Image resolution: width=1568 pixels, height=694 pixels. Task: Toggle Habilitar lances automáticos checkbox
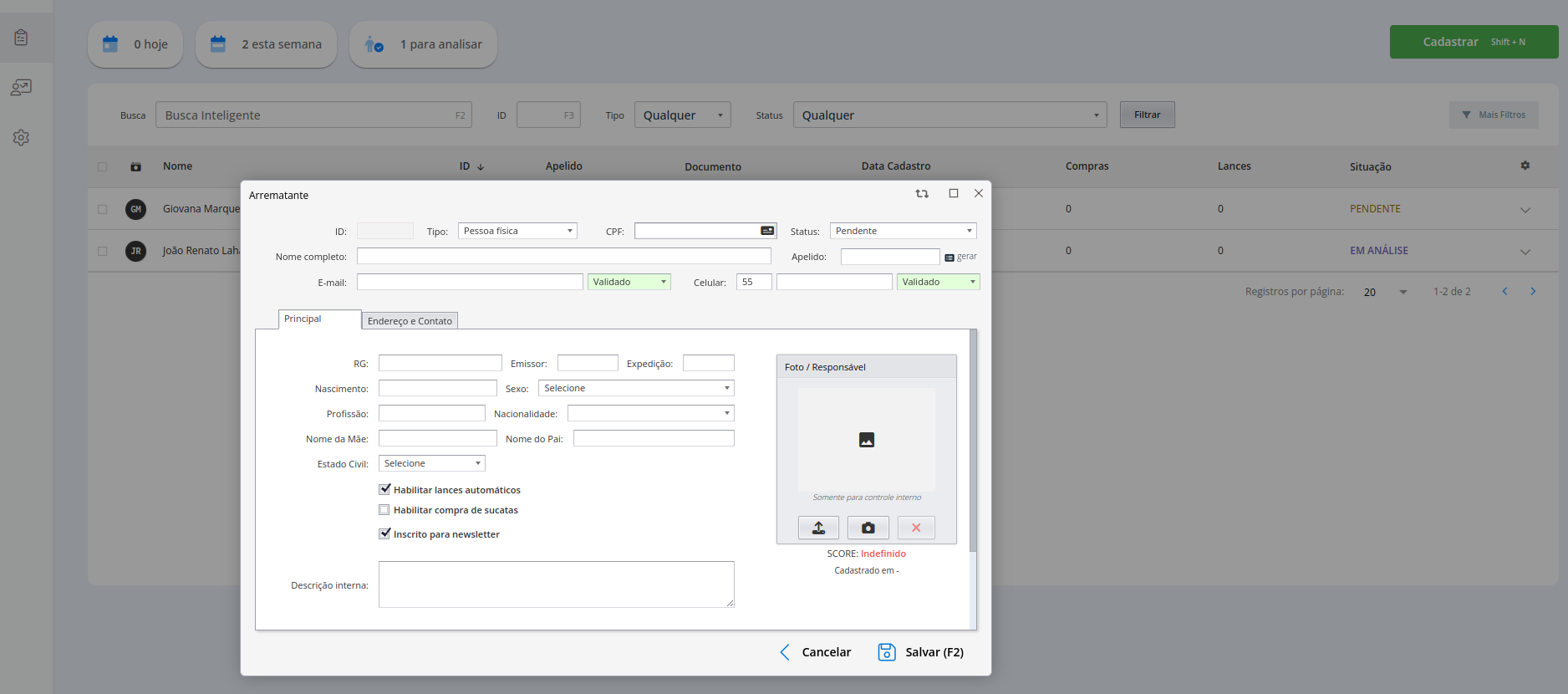(x=384, y=490)
